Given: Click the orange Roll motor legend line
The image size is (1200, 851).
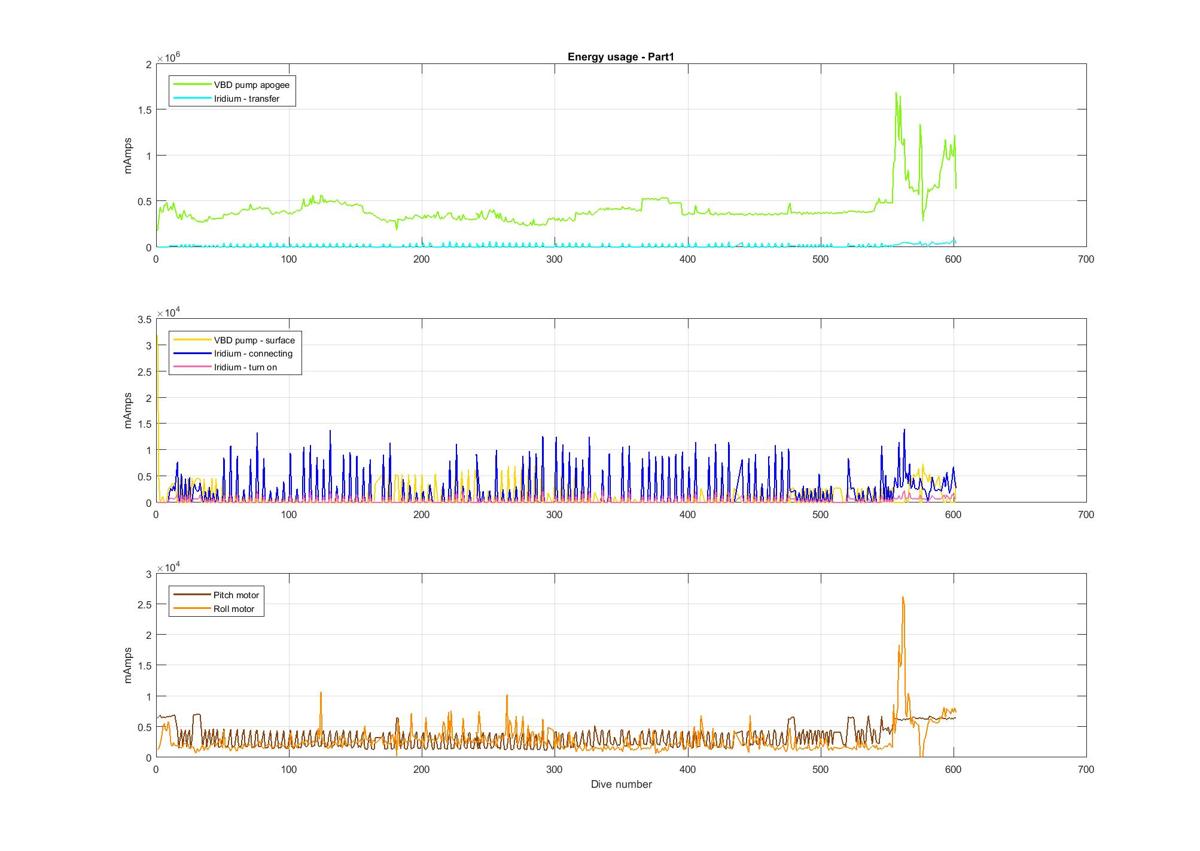Looking at the screenshot, I should (x=191, y=608).
